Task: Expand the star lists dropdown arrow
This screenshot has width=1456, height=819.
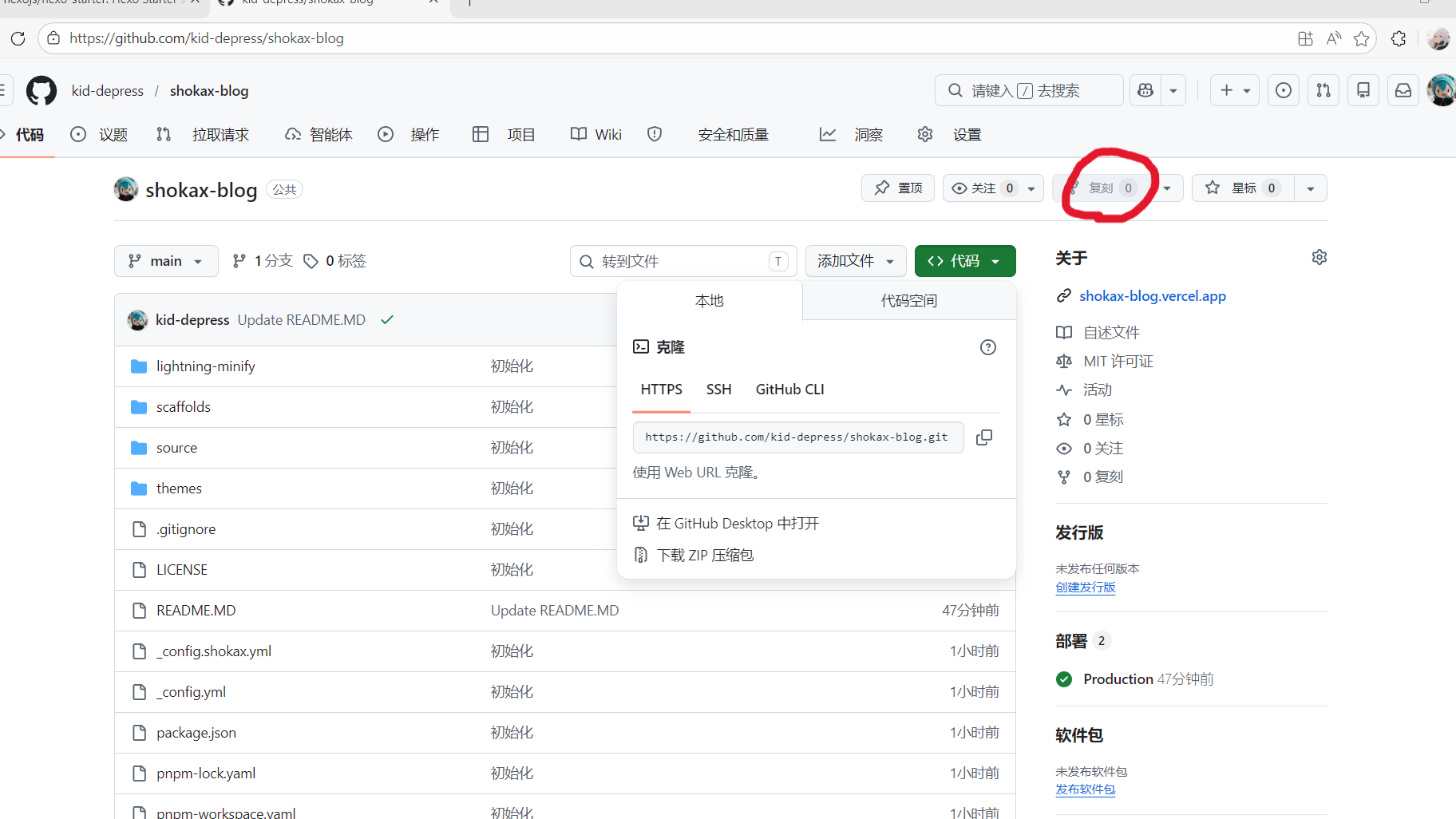Action: pos(1310,188)
